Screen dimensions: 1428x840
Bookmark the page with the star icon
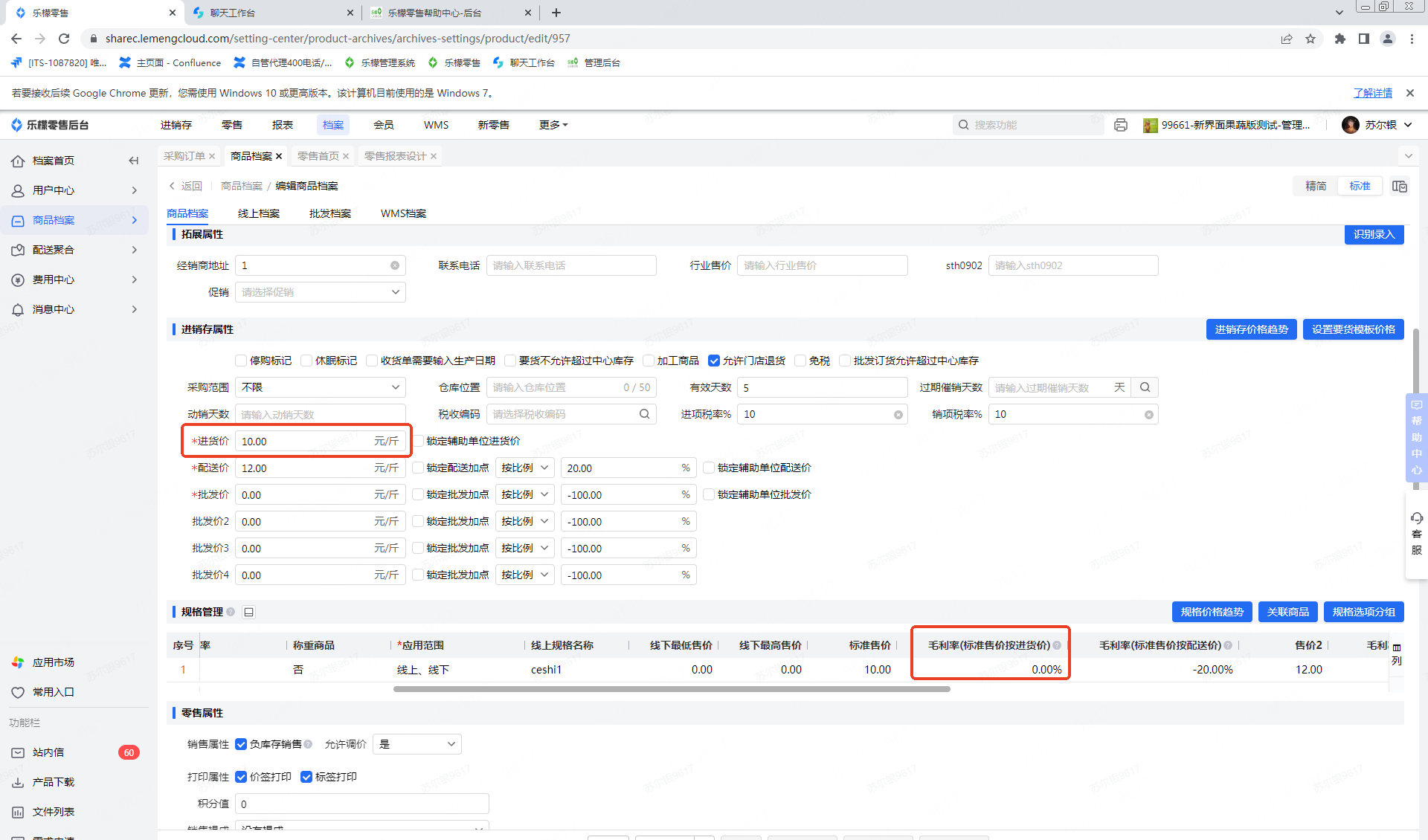(1310, 39)
